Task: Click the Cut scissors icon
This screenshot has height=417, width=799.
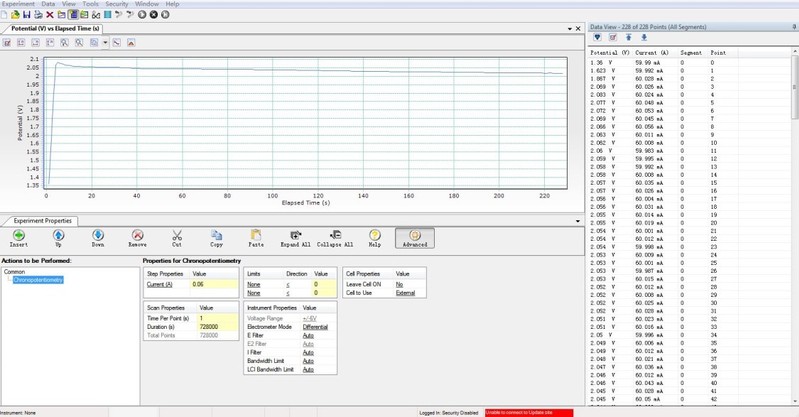Action: 177,236
